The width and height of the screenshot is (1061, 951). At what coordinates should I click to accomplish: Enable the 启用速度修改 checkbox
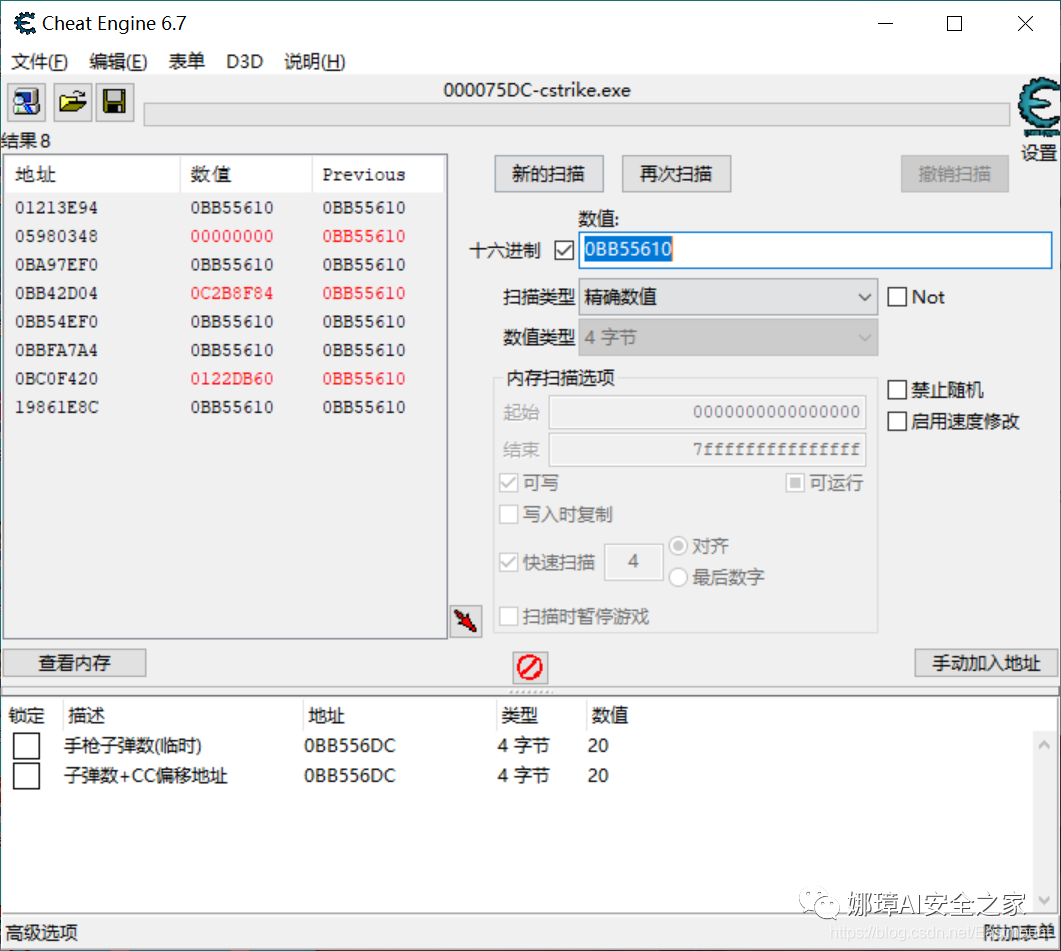[x=897, y=421]
